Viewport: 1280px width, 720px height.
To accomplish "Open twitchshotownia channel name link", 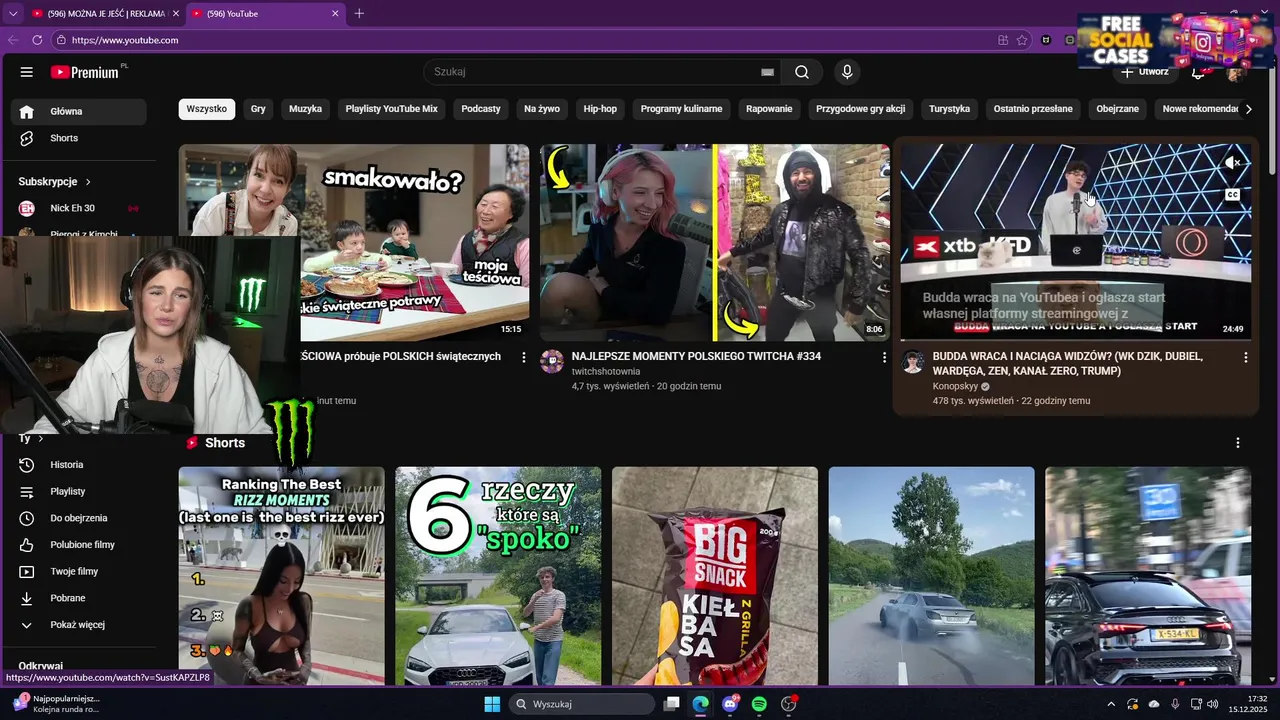I will click(606, 372).
